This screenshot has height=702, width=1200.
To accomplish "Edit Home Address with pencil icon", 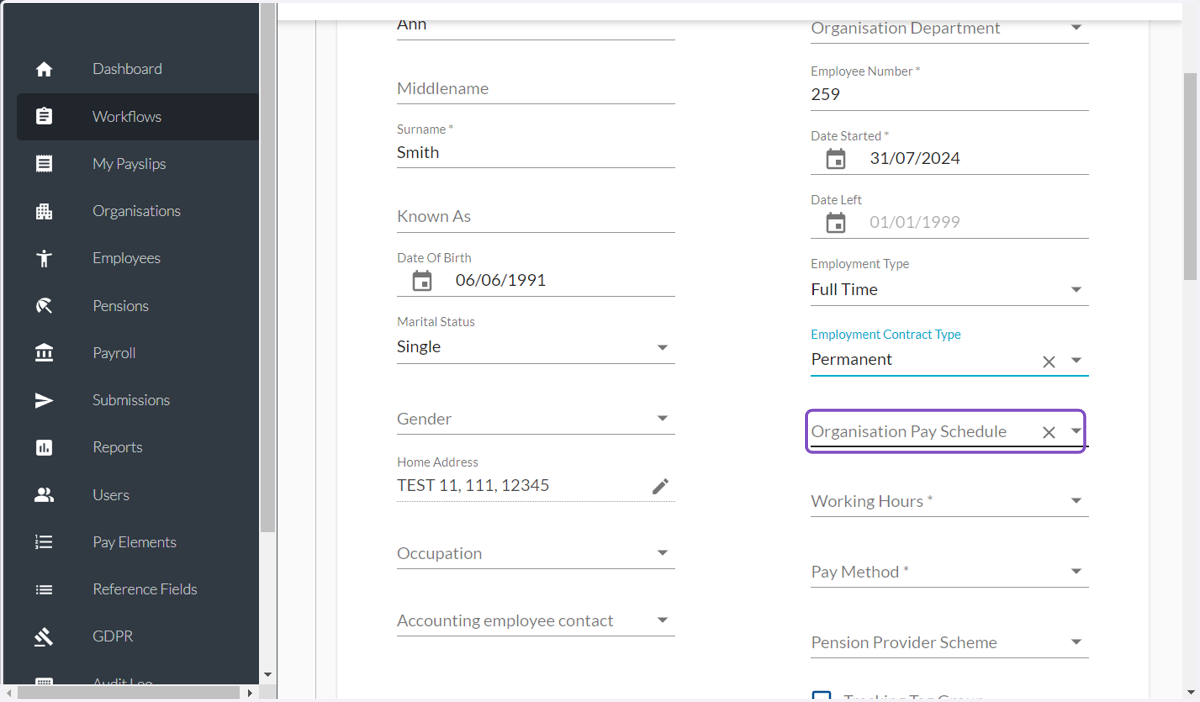I will tap(660, 486).
